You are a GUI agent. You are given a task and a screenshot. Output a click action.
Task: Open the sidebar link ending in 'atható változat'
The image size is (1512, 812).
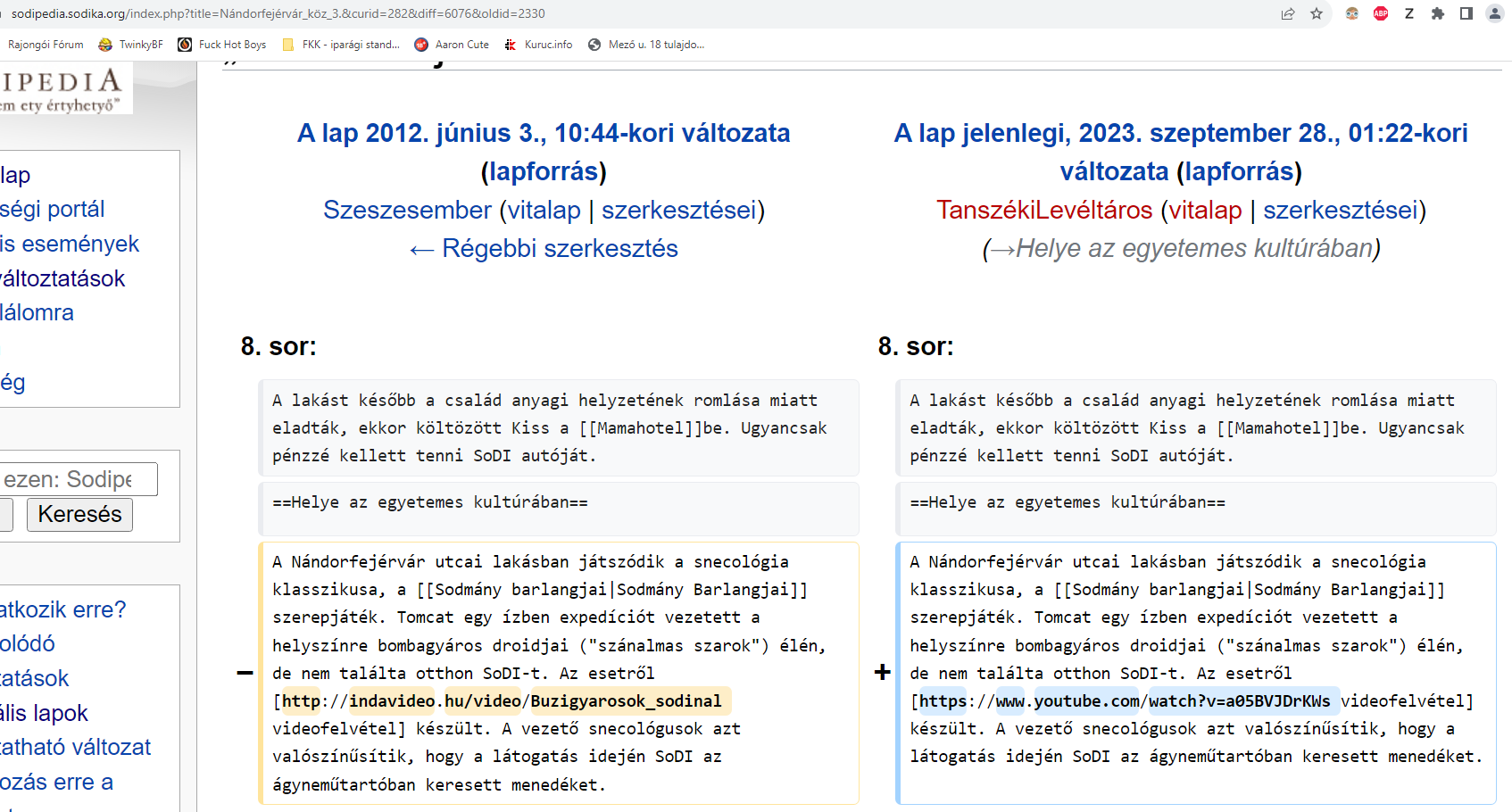click(x=75, y=747)
